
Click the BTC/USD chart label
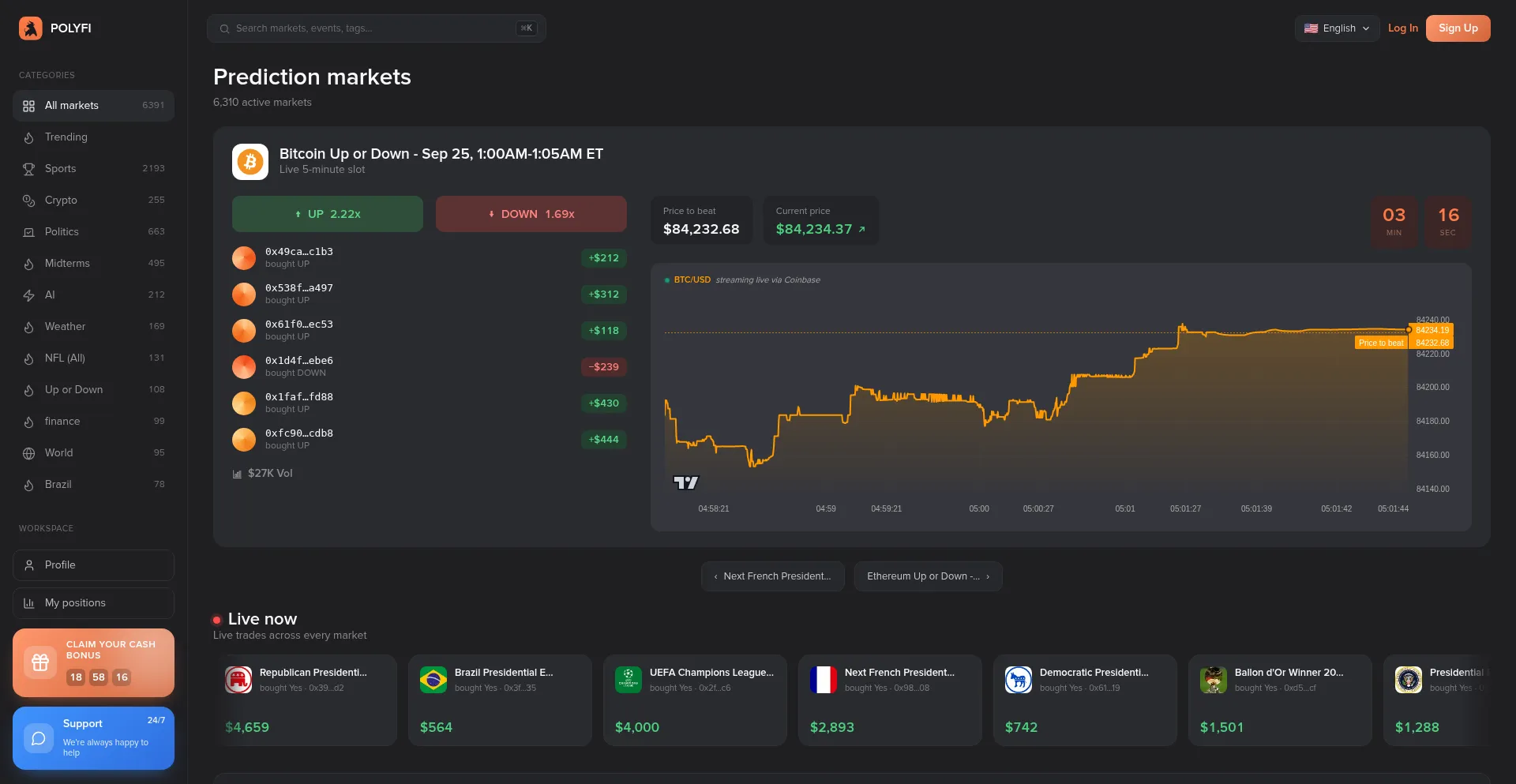692,280
